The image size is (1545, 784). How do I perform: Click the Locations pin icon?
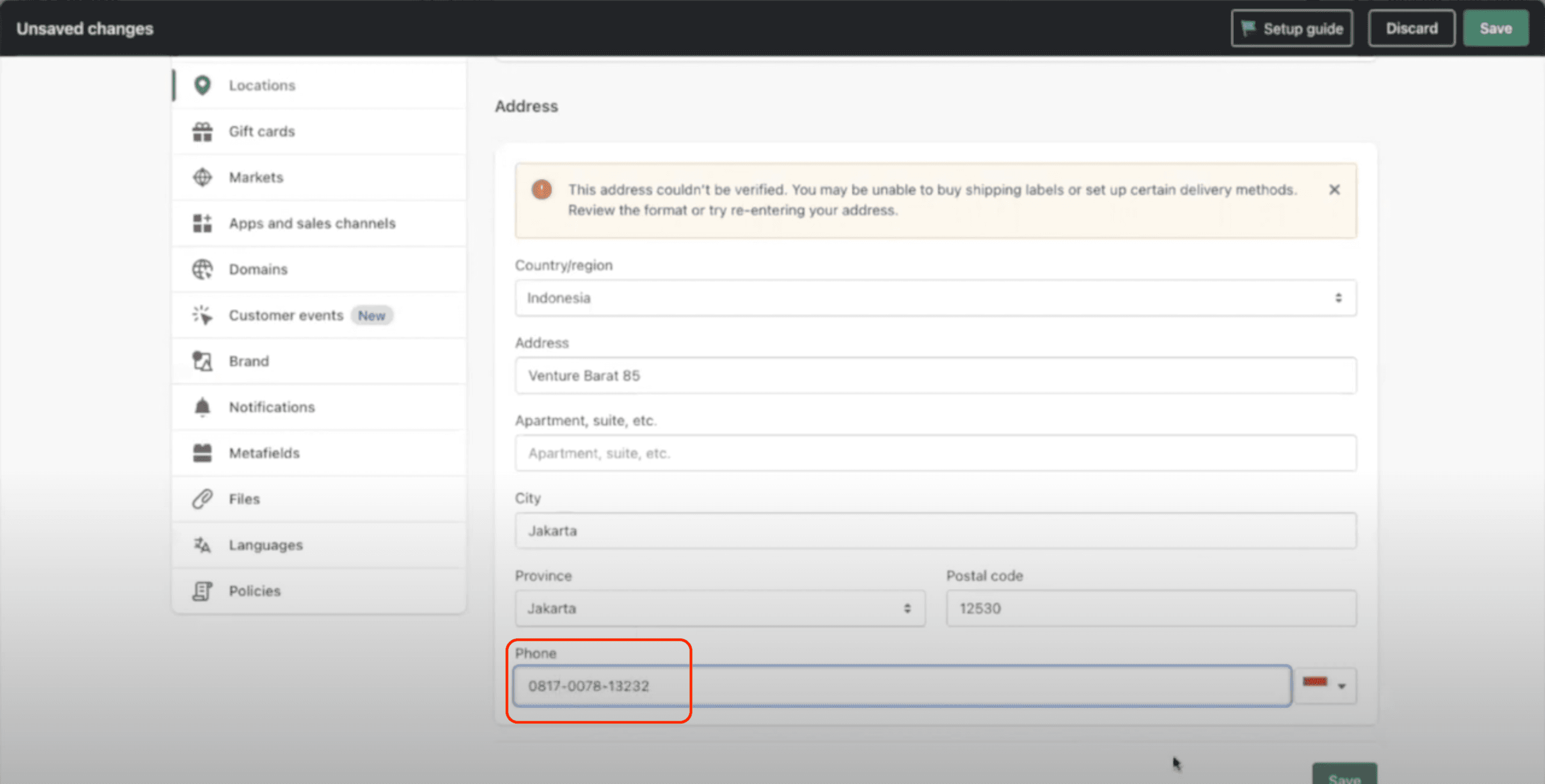click(x=202, y=85)
